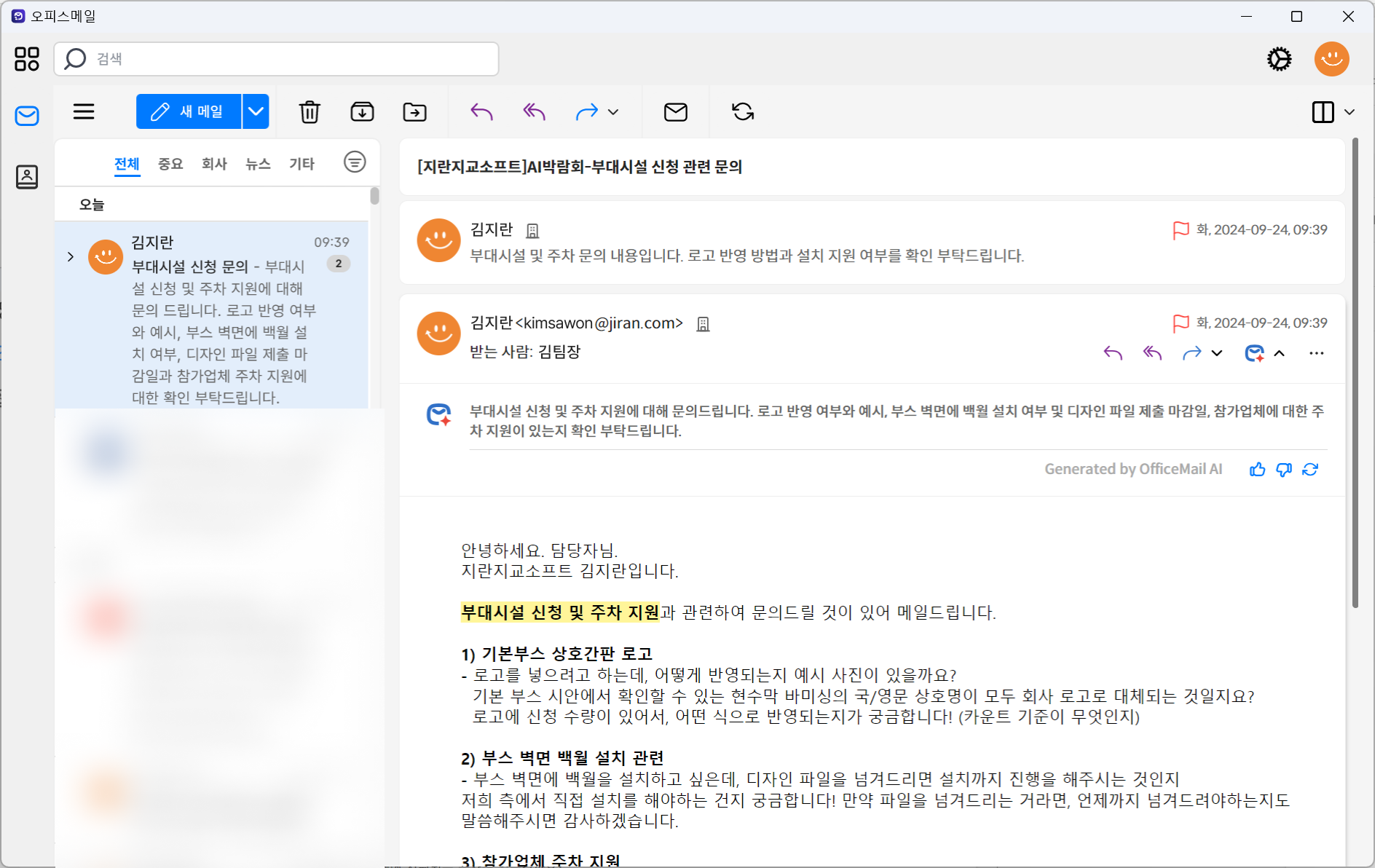Open the 김지란 부대시설 신청 문의 mail

[212, 315]
